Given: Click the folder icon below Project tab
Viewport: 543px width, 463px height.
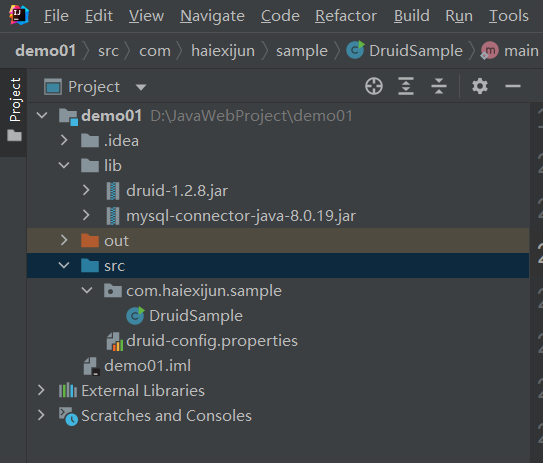Looking at the screenshot, I should point(15,135).
